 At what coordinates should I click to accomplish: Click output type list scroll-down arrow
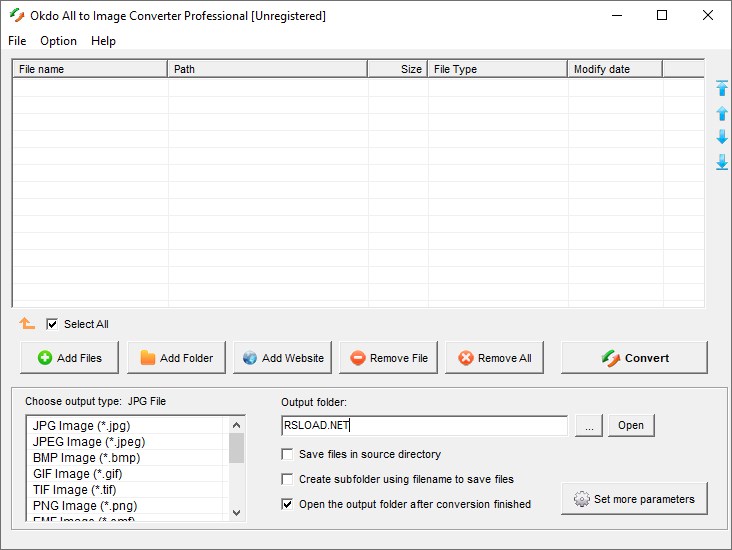tap(236, 513)
